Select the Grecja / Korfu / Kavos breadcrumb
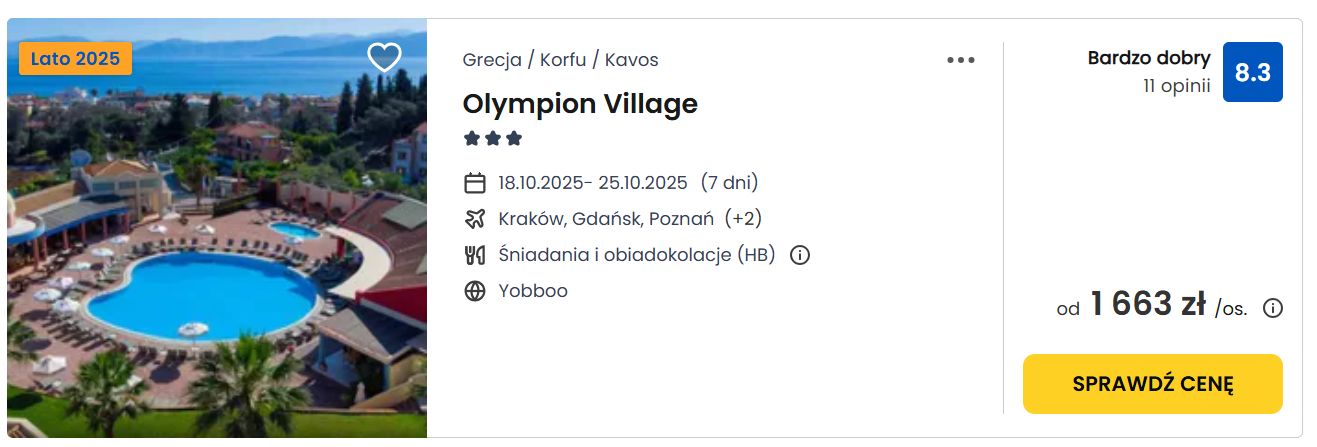This screenshot has height=447, width=1317. tap(560, 60)
